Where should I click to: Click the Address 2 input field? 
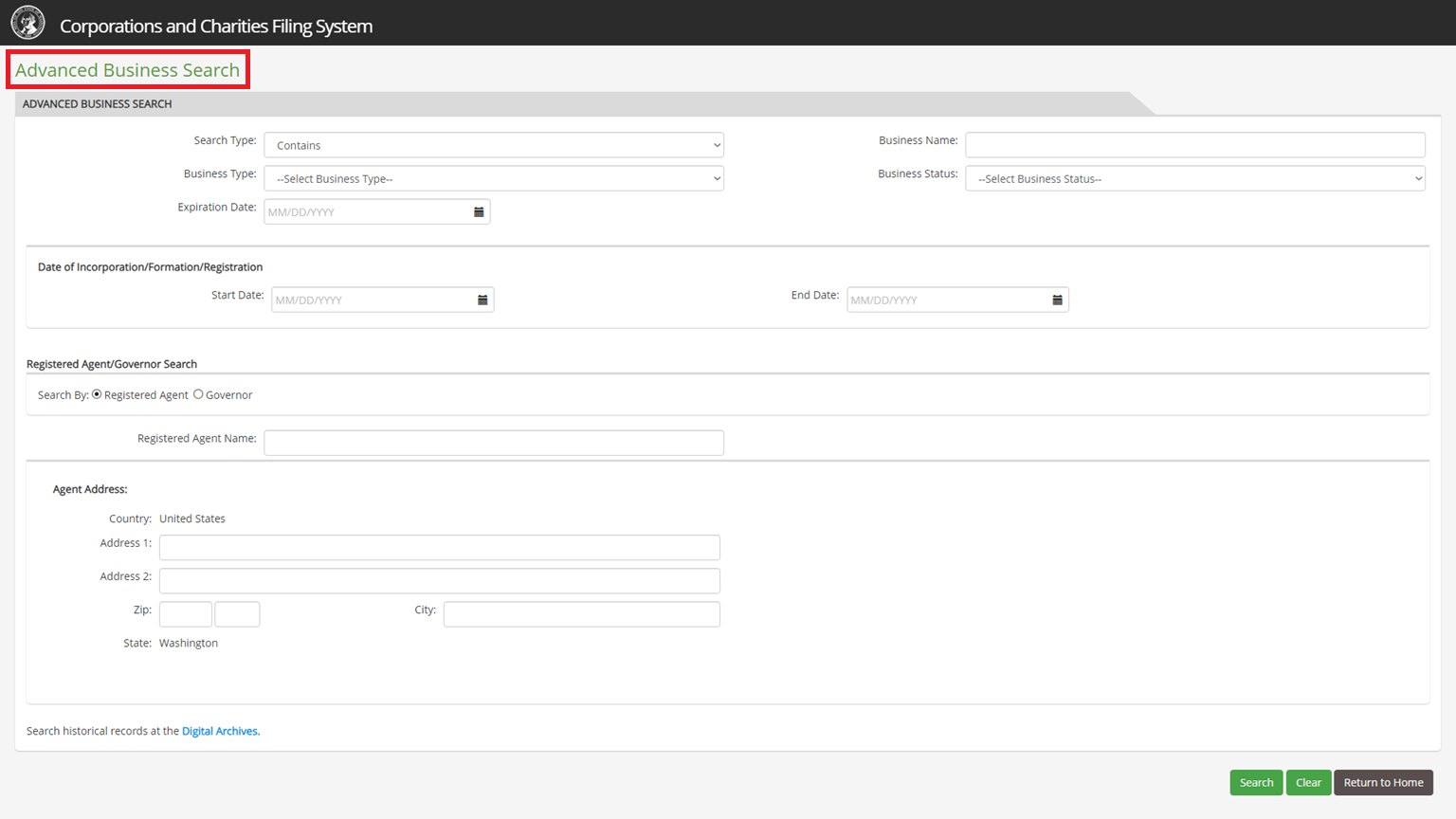[x=439, y=581]
